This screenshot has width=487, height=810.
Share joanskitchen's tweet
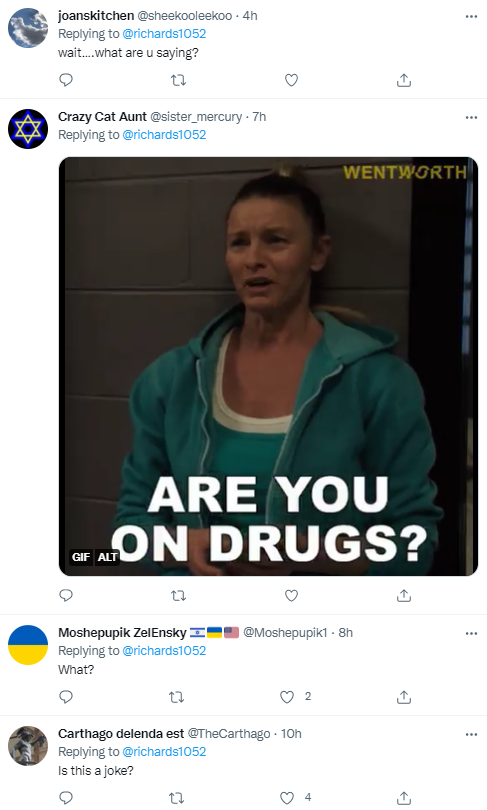pyautogui.click(x=404, y=80)
